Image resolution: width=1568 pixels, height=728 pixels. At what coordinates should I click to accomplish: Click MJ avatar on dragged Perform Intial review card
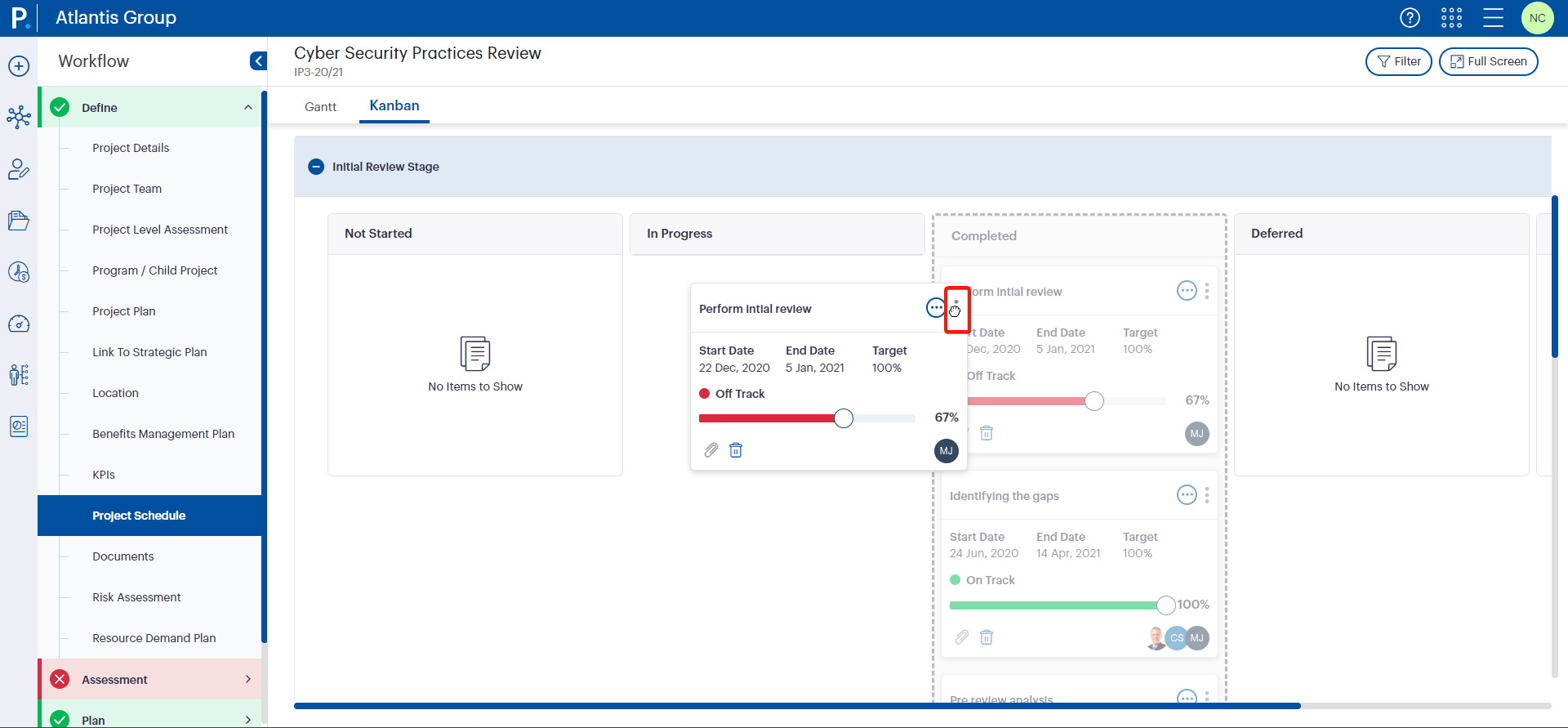pos(946,451)
